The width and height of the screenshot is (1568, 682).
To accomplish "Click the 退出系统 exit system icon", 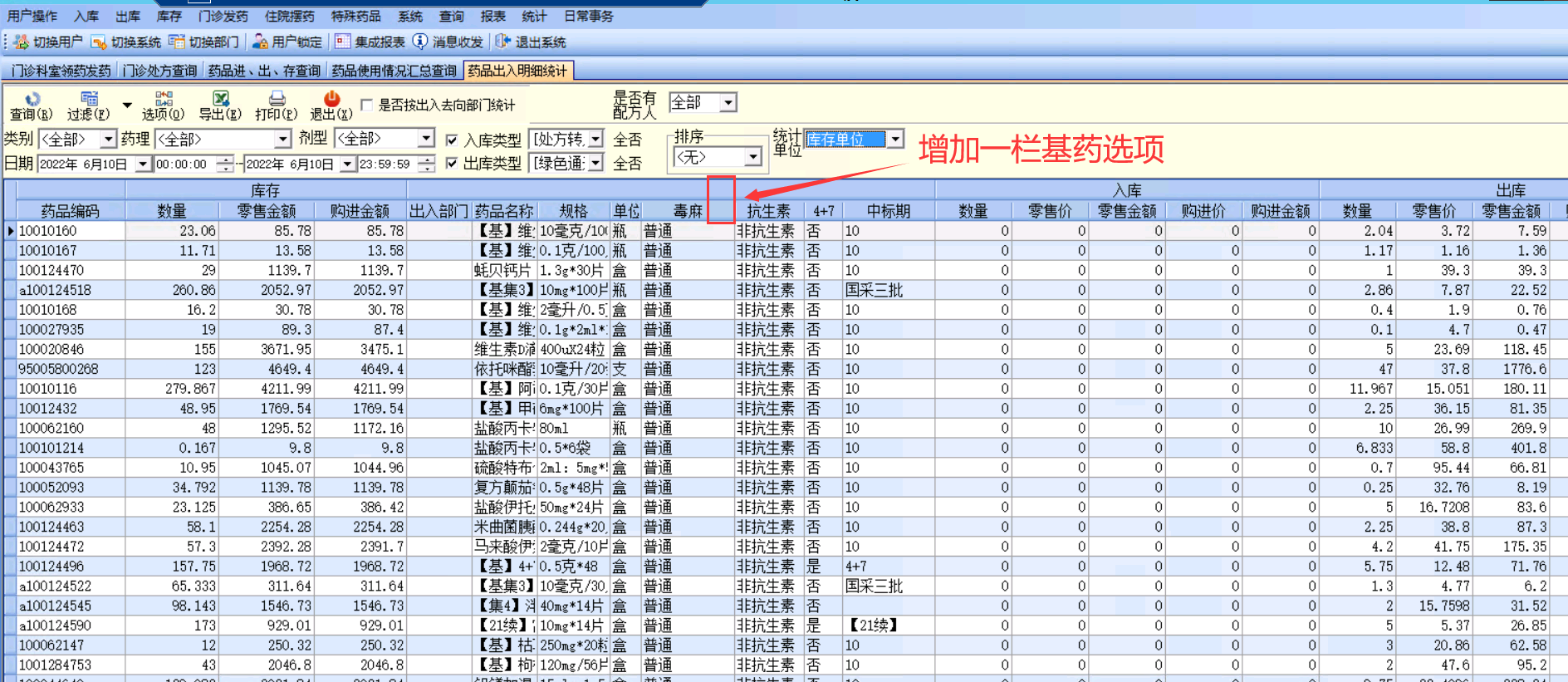I will coord(503,42).
